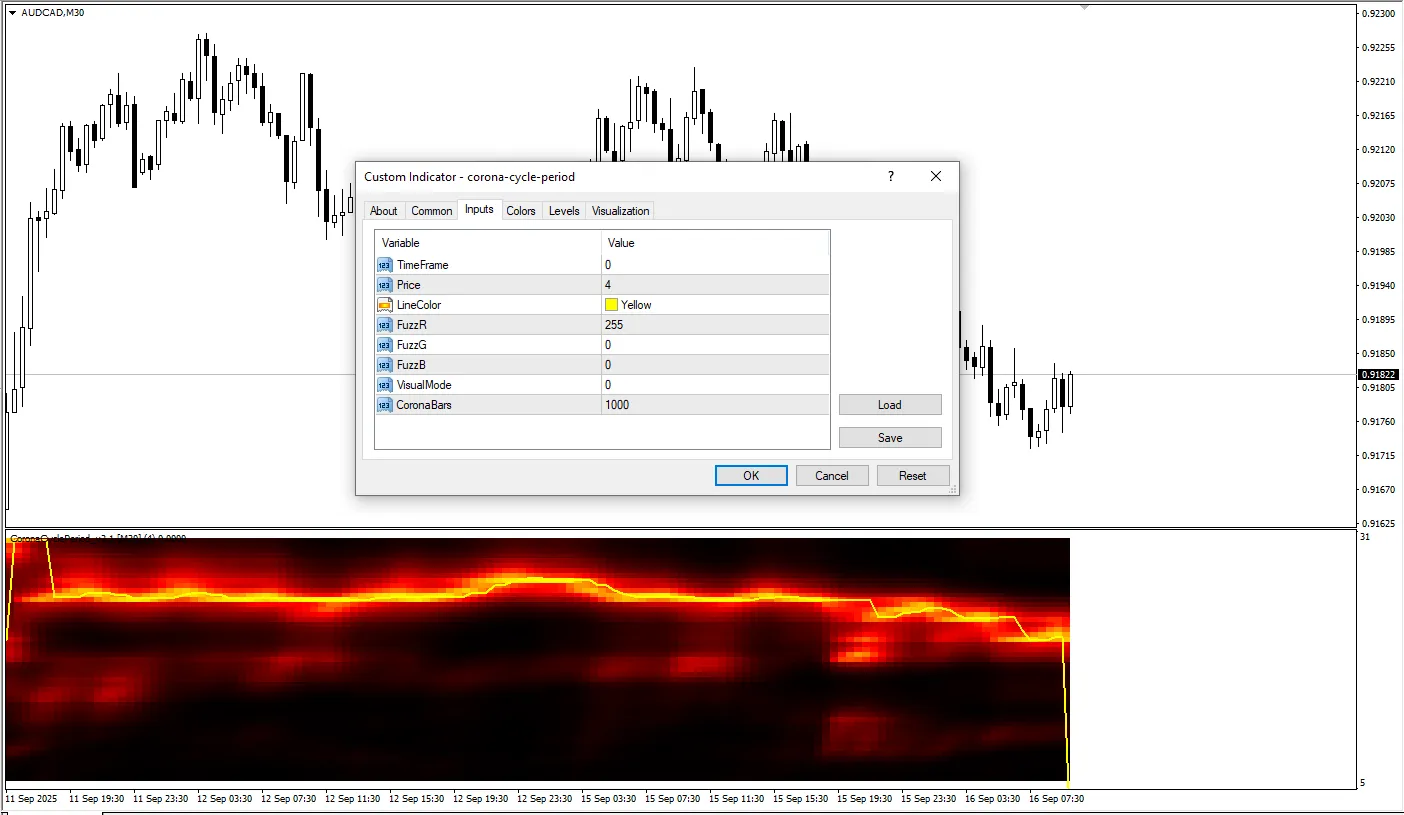Image resolution: width=1404 pixels, height=815 pixels.
Task: Click the Value column header
Action: [715, 243]
